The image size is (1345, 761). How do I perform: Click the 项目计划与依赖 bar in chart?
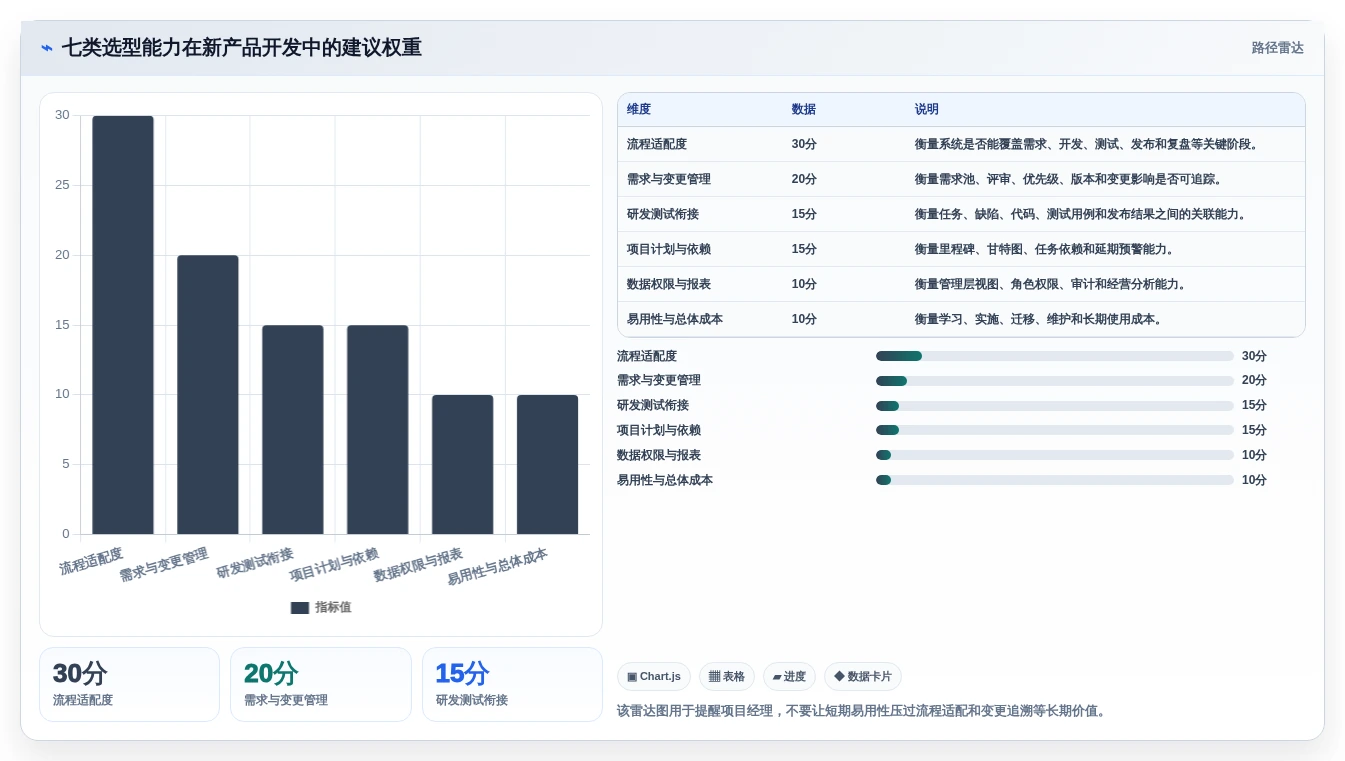(x=378, y=430)
